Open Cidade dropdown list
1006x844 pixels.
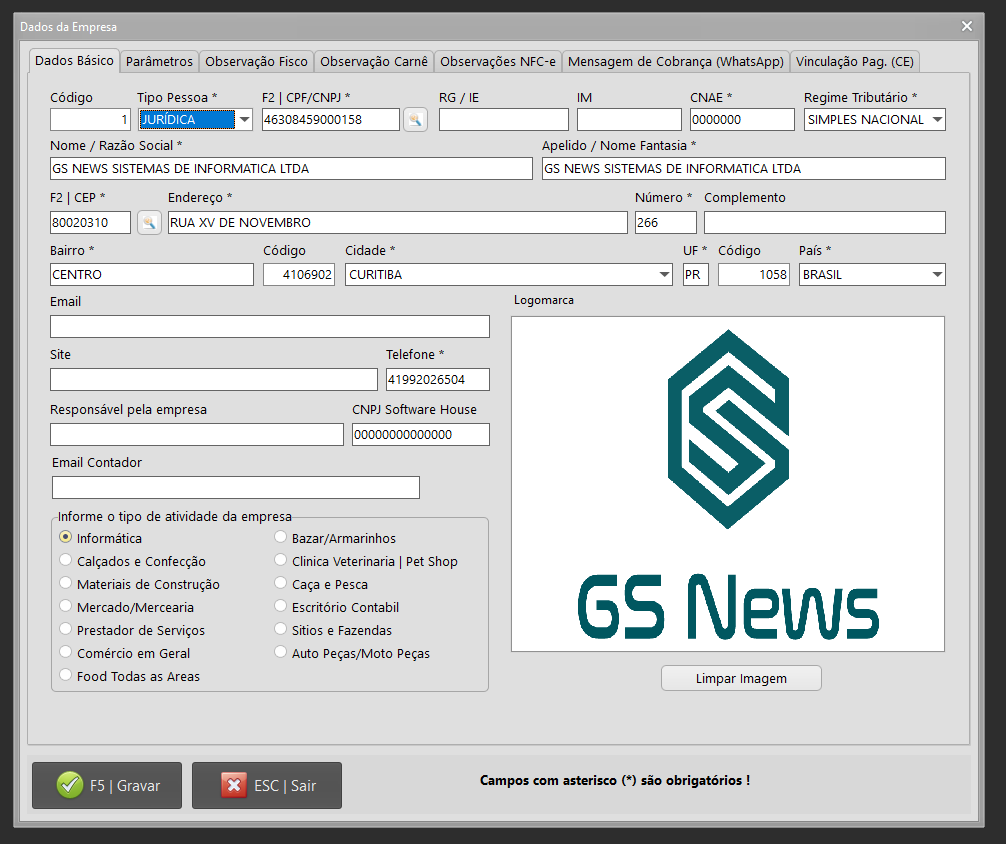coord(664,275)
